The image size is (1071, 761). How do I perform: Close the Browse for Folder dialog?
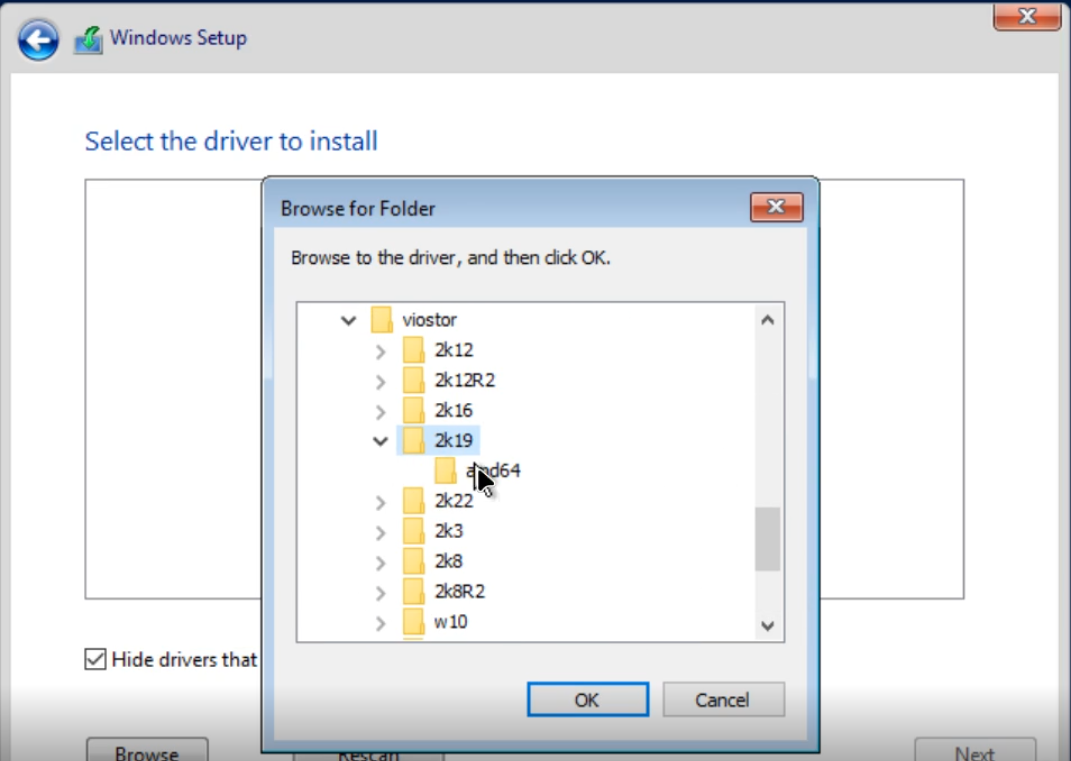point(776,208)
